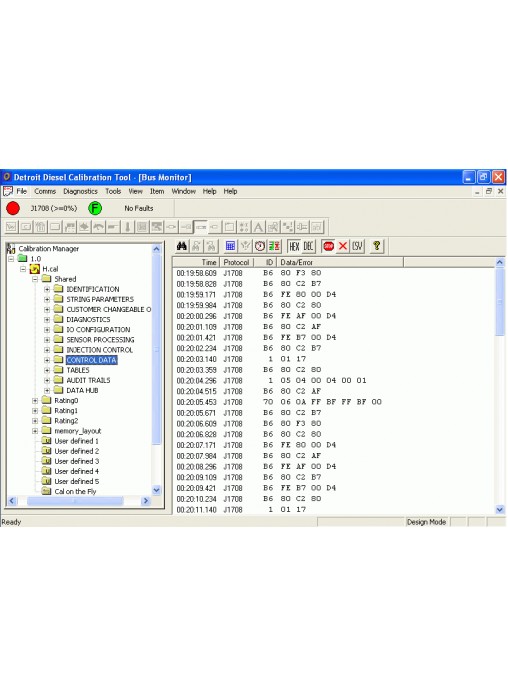Expand the IO CONFIGURATION folder
Viewport: 508px width, 696px height.
click(47, 330)
